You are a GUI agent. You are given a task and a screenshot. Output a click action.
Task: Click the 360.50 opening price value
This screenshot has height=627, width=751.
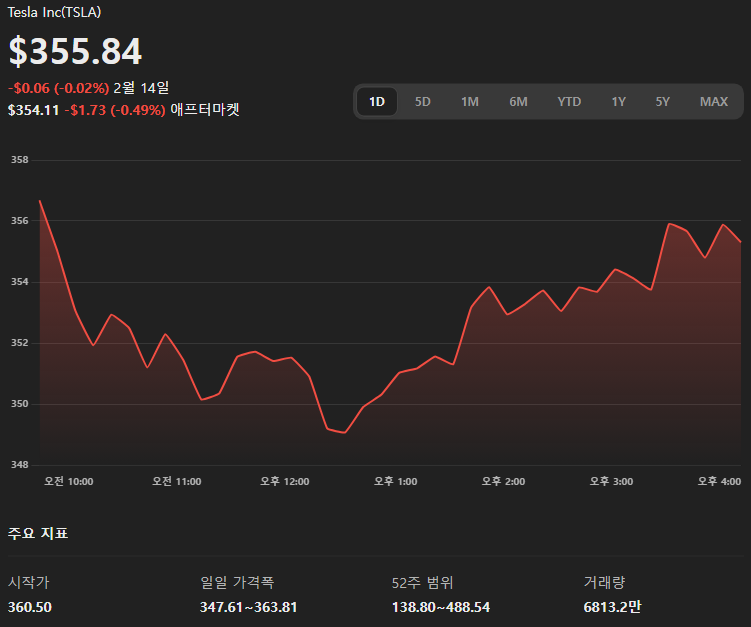30,607
